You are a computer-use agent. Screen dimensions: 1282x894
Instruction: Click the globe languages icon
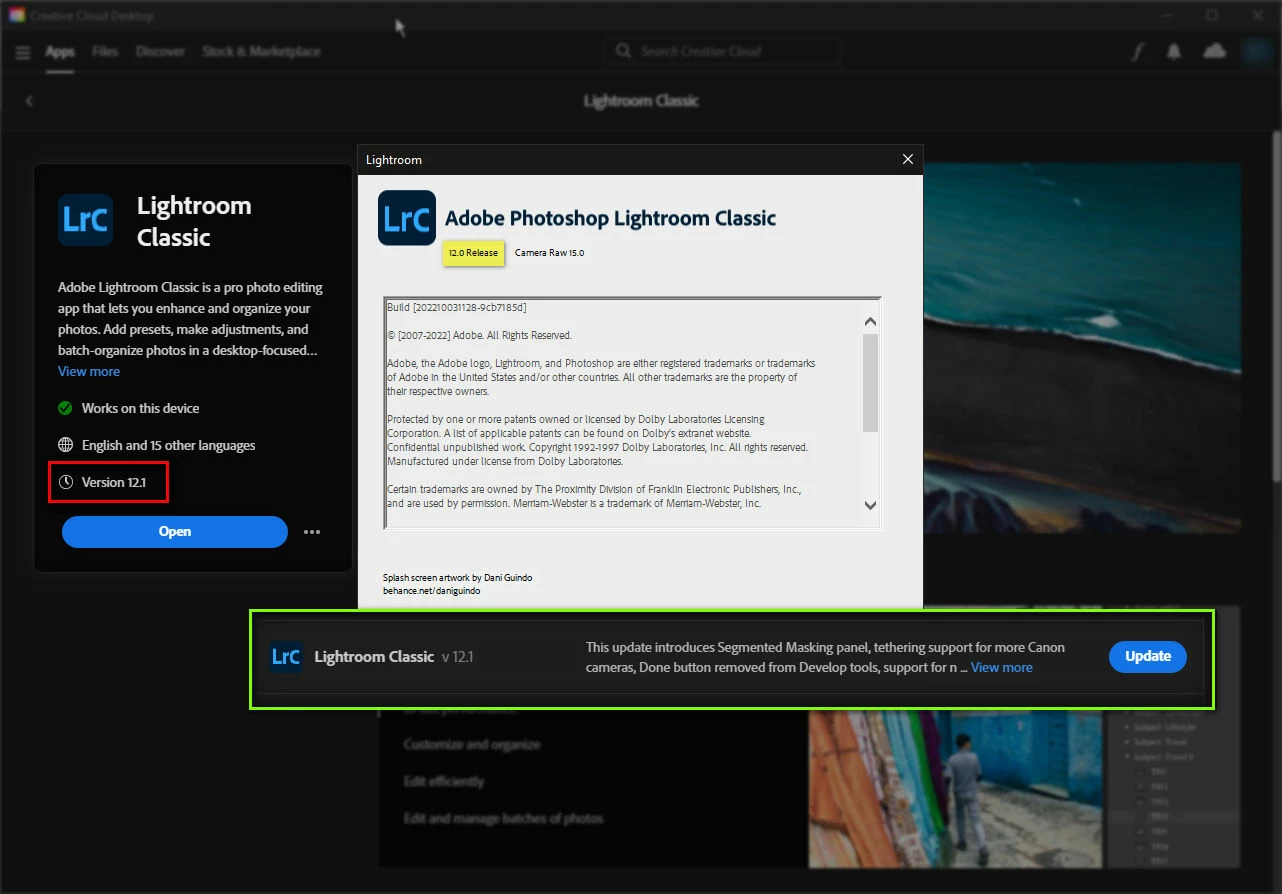coord(66,445)
